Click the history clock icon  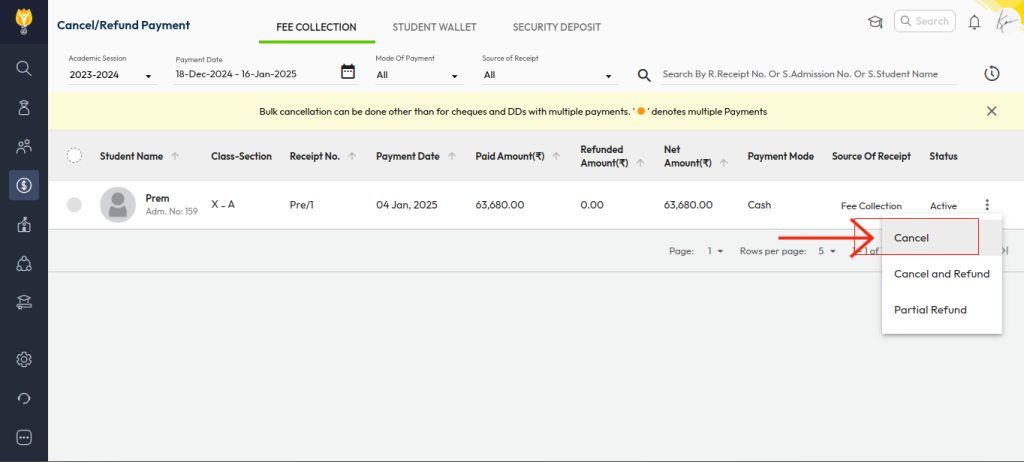(991, 74)
